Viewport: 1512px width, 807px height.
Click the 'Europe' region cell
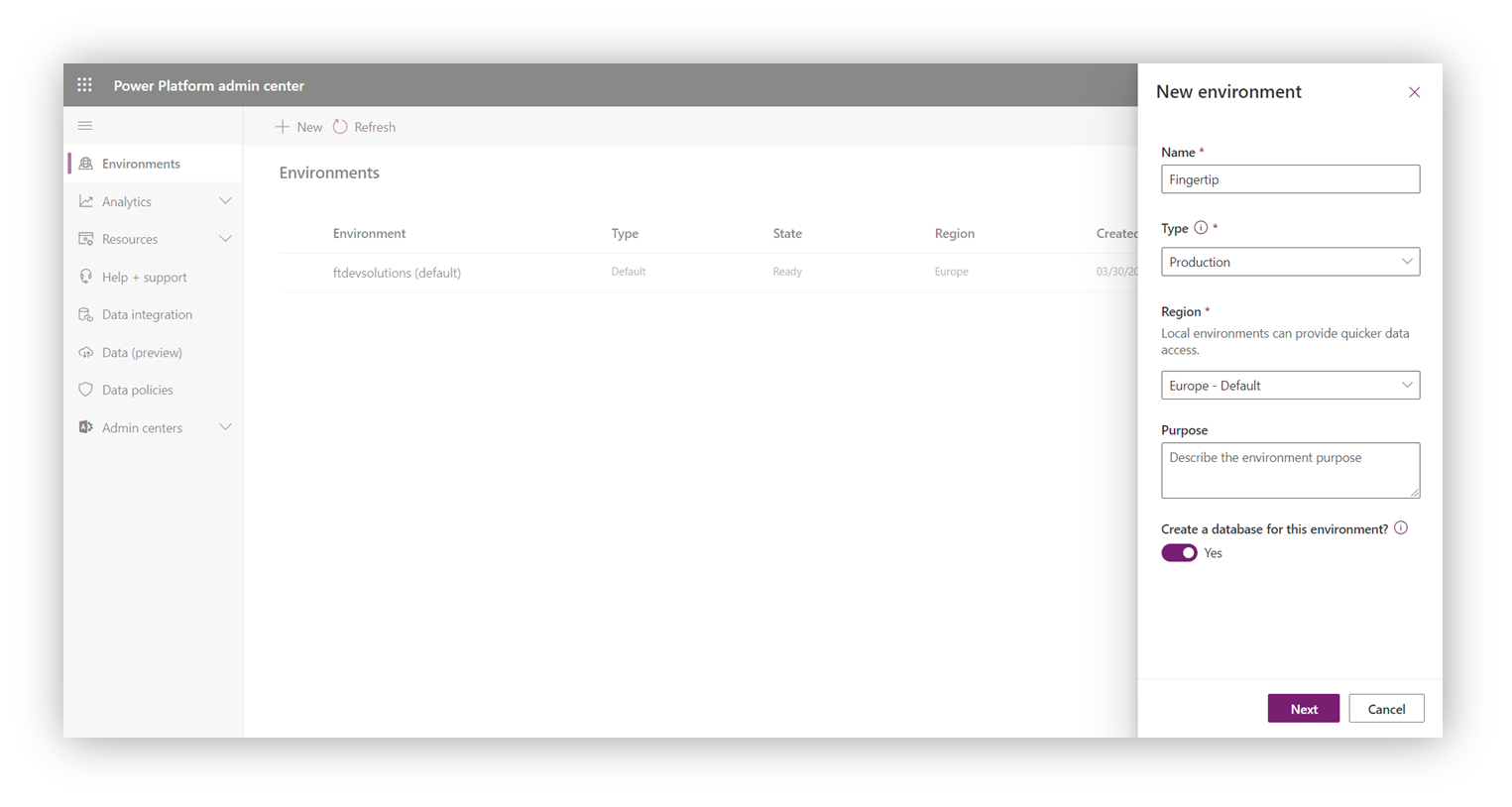click(952, 272)
